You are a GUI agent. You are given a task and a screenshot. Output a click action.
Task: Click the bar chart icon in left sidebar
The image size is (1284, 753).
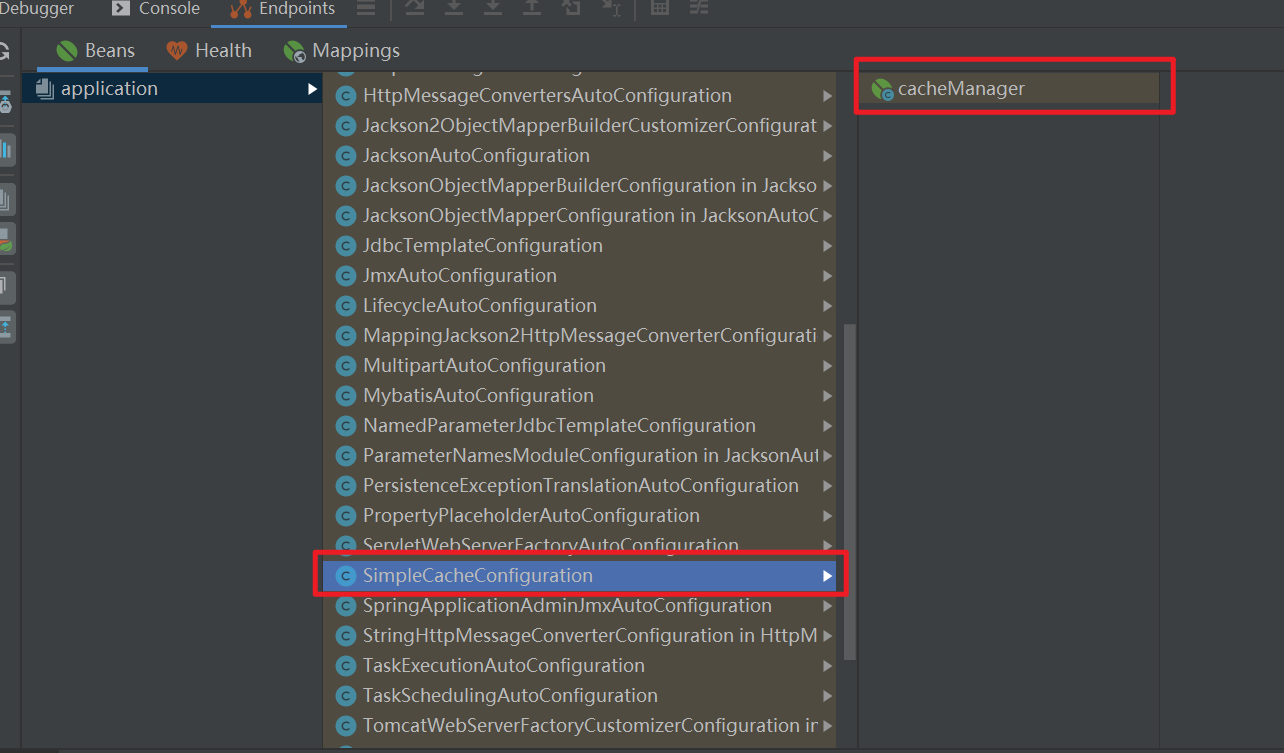(6, 150)
